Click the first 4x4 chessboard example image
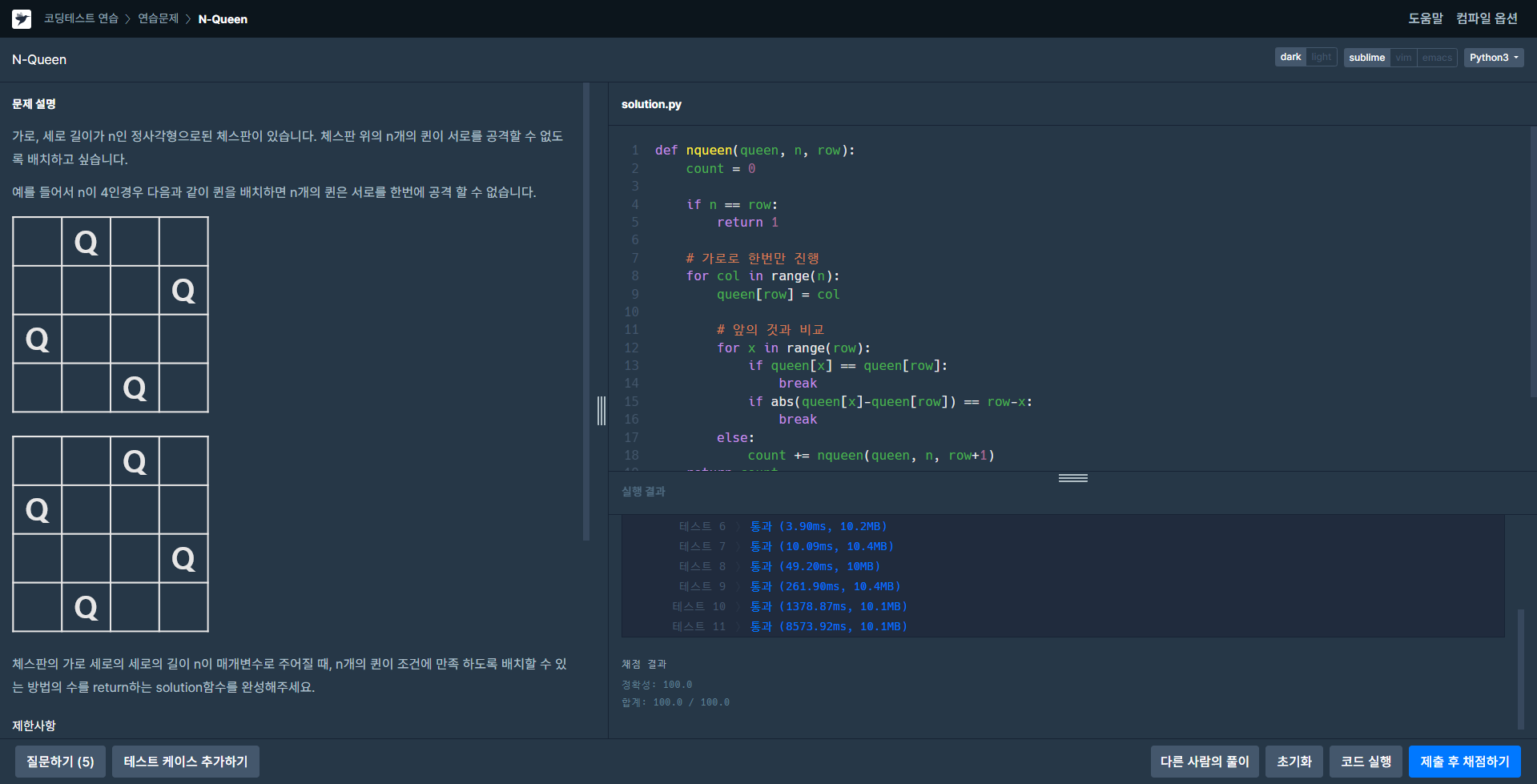1537x784 pixels. point(111,315)
